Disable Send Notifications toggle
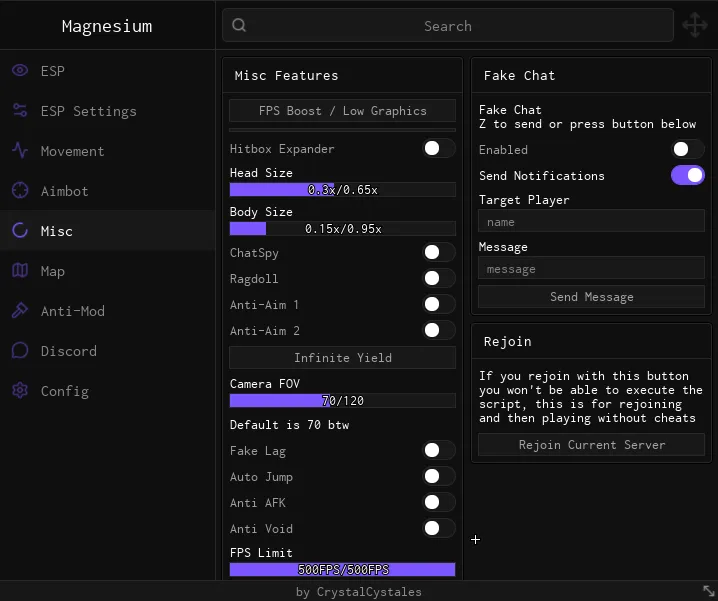The height and width of the screenshot is (601, 718). coord(688,175)
